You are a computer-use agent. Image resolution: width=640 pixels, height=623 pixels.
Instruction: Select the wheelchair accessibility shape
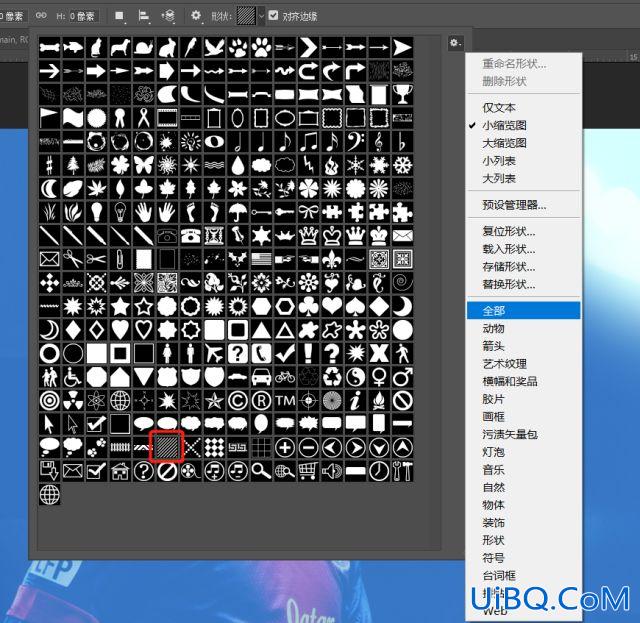(x=73, y=377)
